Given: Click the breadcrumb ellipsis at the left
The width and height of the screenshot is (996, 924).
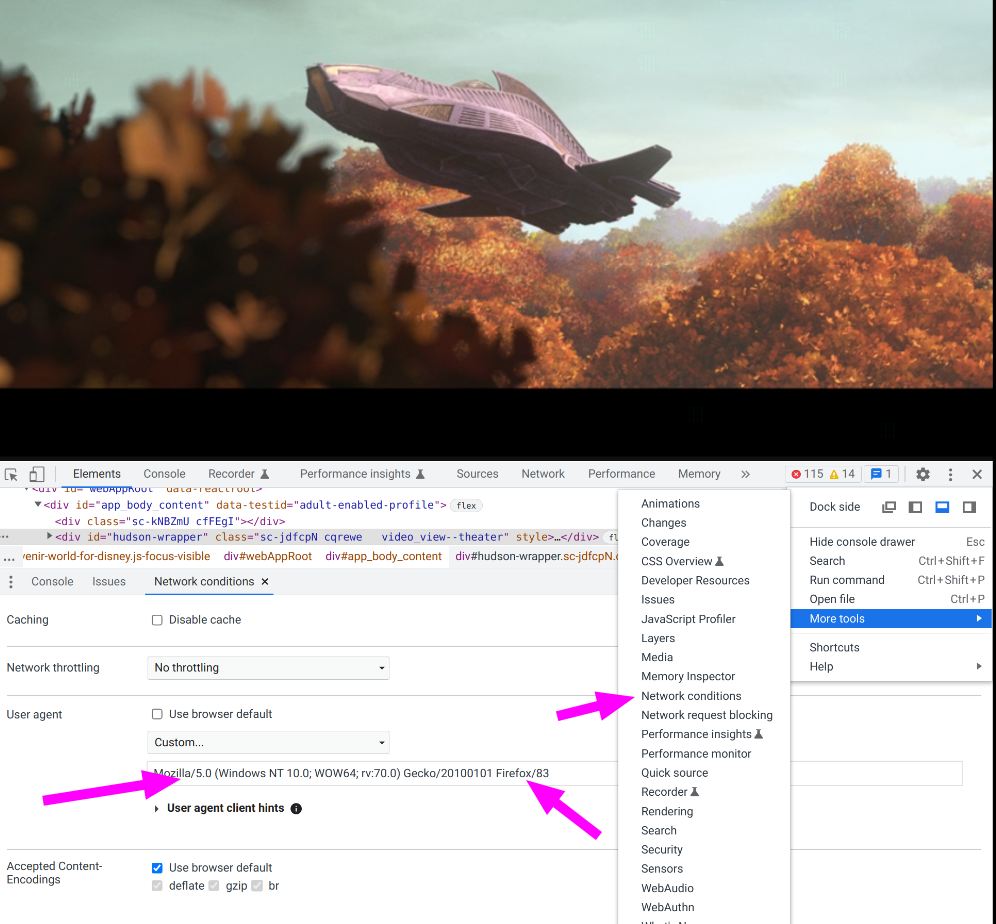Looking at the screenshot, I should [x=9, y=557].
